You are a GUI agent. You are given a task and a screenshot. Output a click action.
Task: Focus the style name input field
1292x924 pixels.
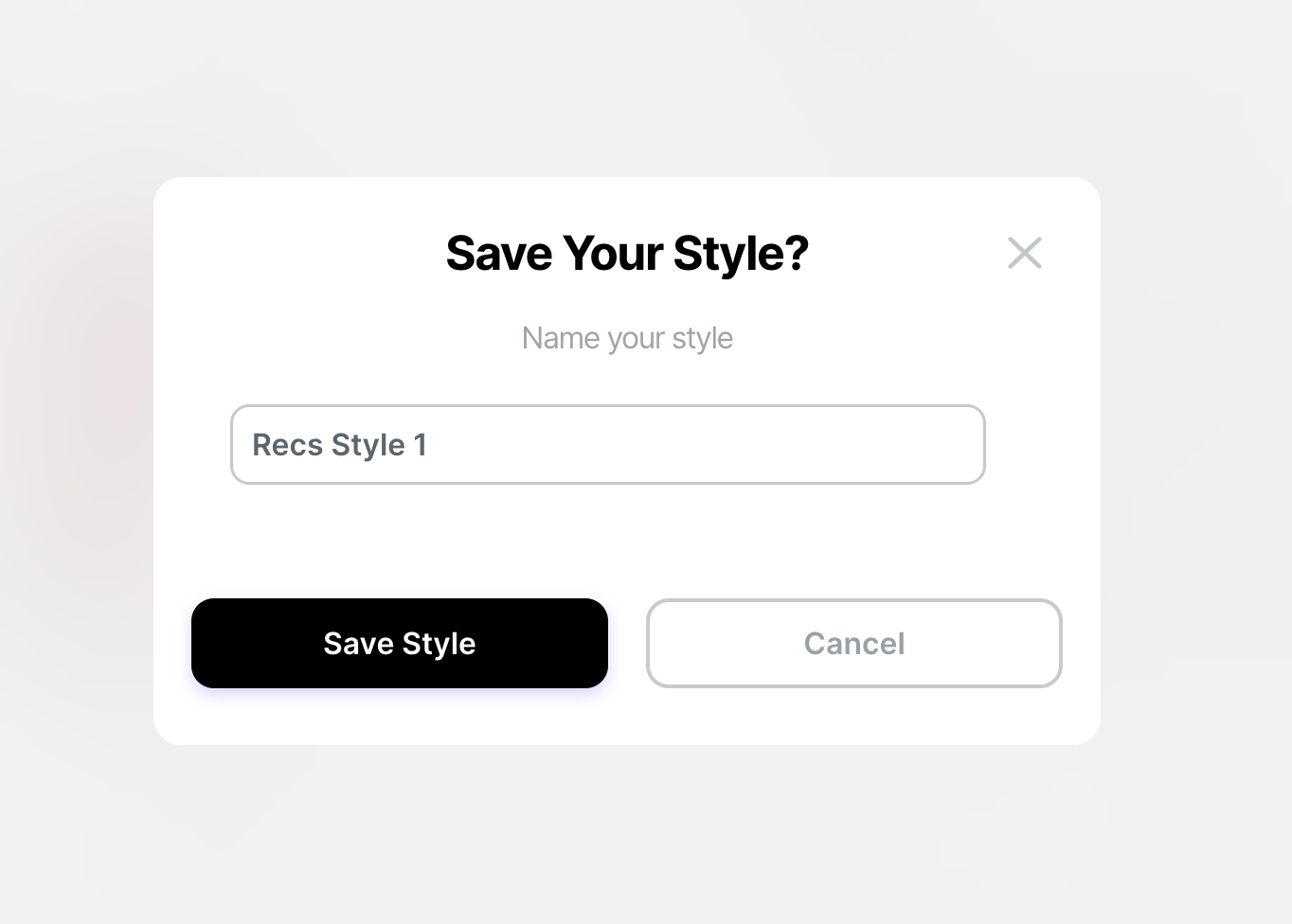click(x=608, y=444)
